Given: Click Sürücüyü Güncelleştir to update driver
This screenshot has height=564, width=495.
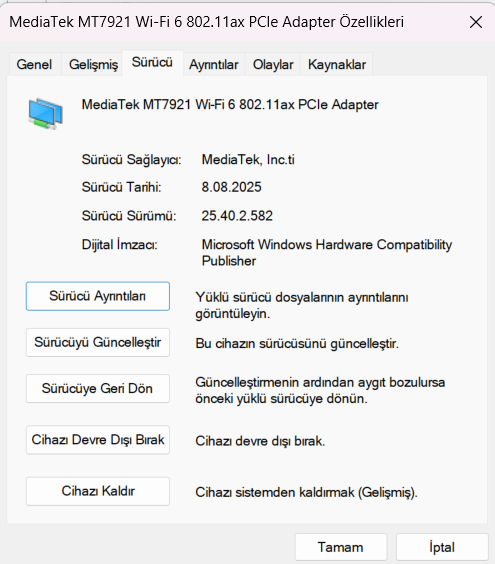Looking at the screenshot, I should pyautogui.click(x=98, y=342).
